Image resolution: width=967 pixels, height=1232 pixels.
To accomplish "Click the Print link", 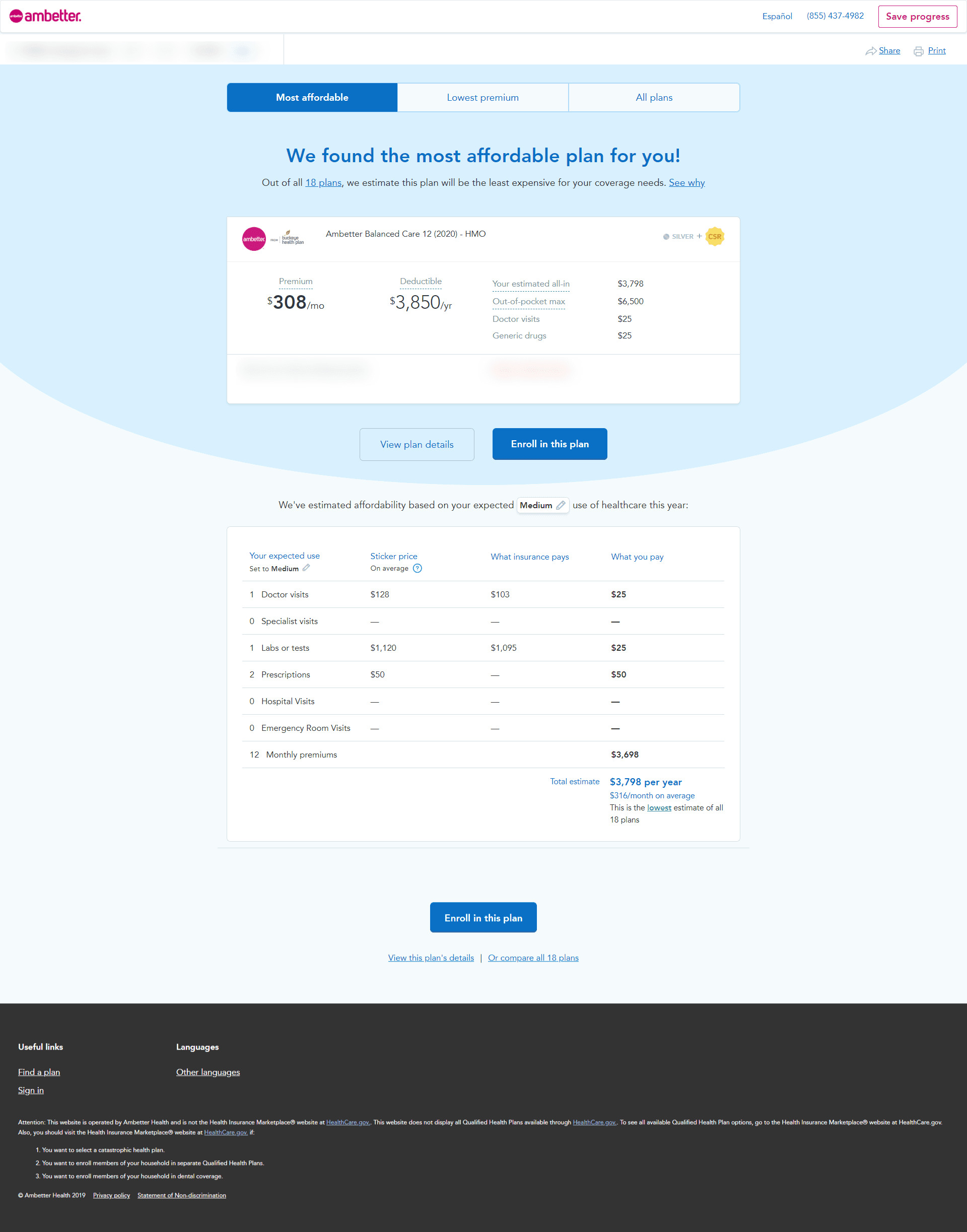I will click(936, 51).
